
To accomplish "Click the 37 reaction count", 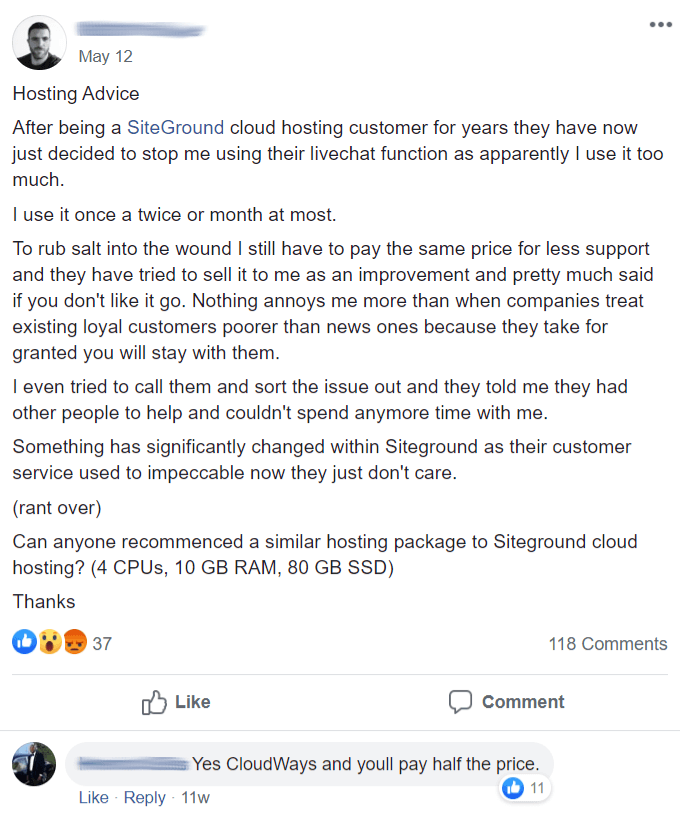I will 101,643.
